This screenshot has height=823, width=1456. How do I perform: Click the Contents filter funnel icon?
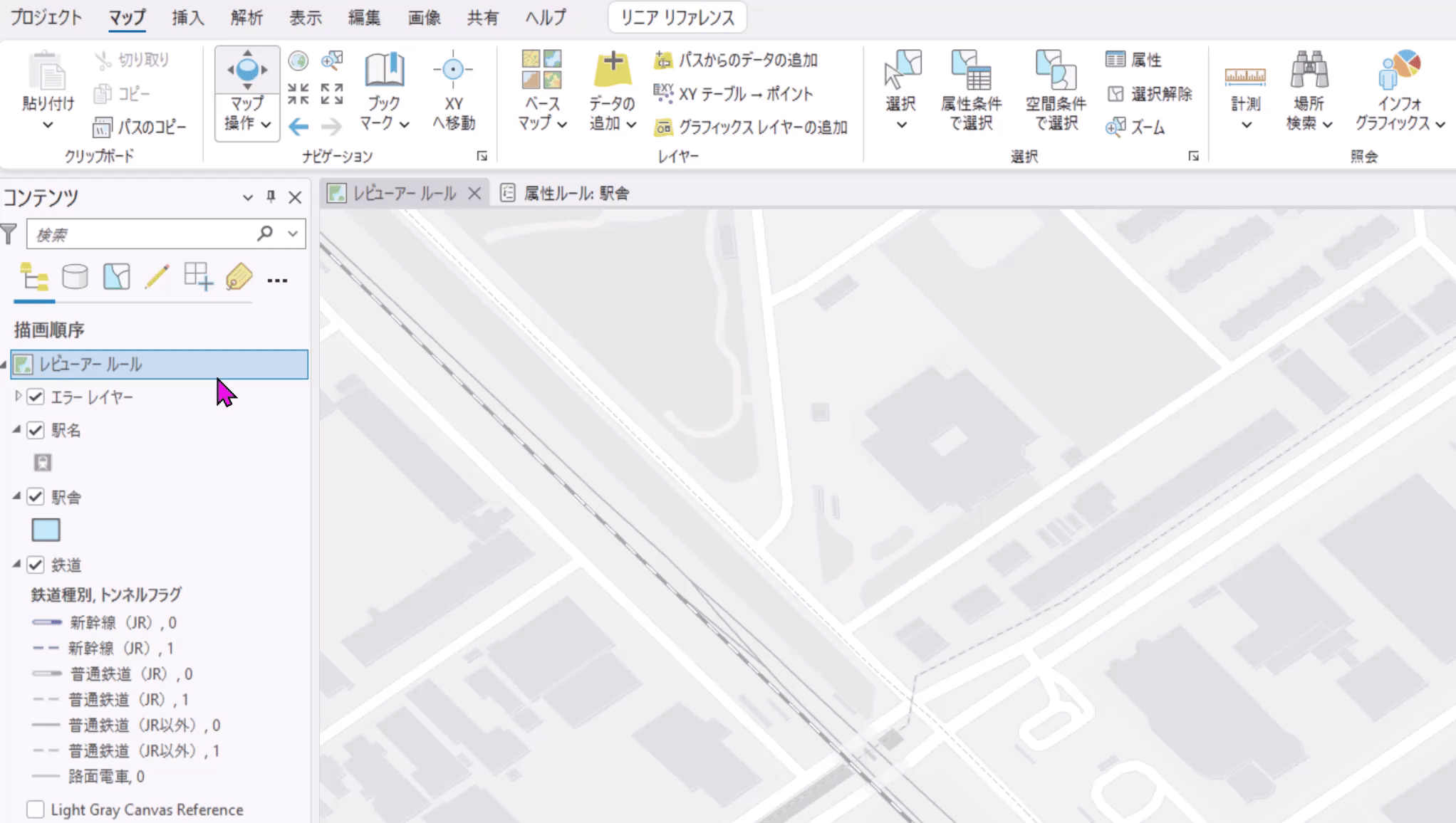(x=9, y=234)
